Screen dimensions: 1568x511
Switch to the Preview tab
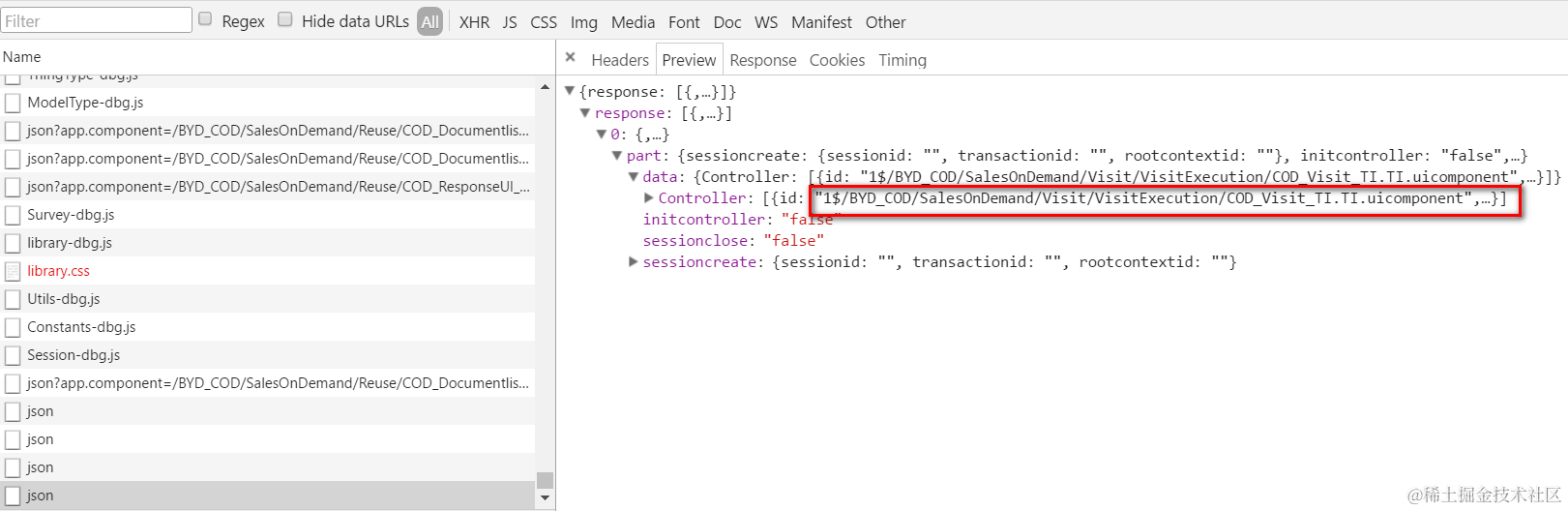[689, 60]
